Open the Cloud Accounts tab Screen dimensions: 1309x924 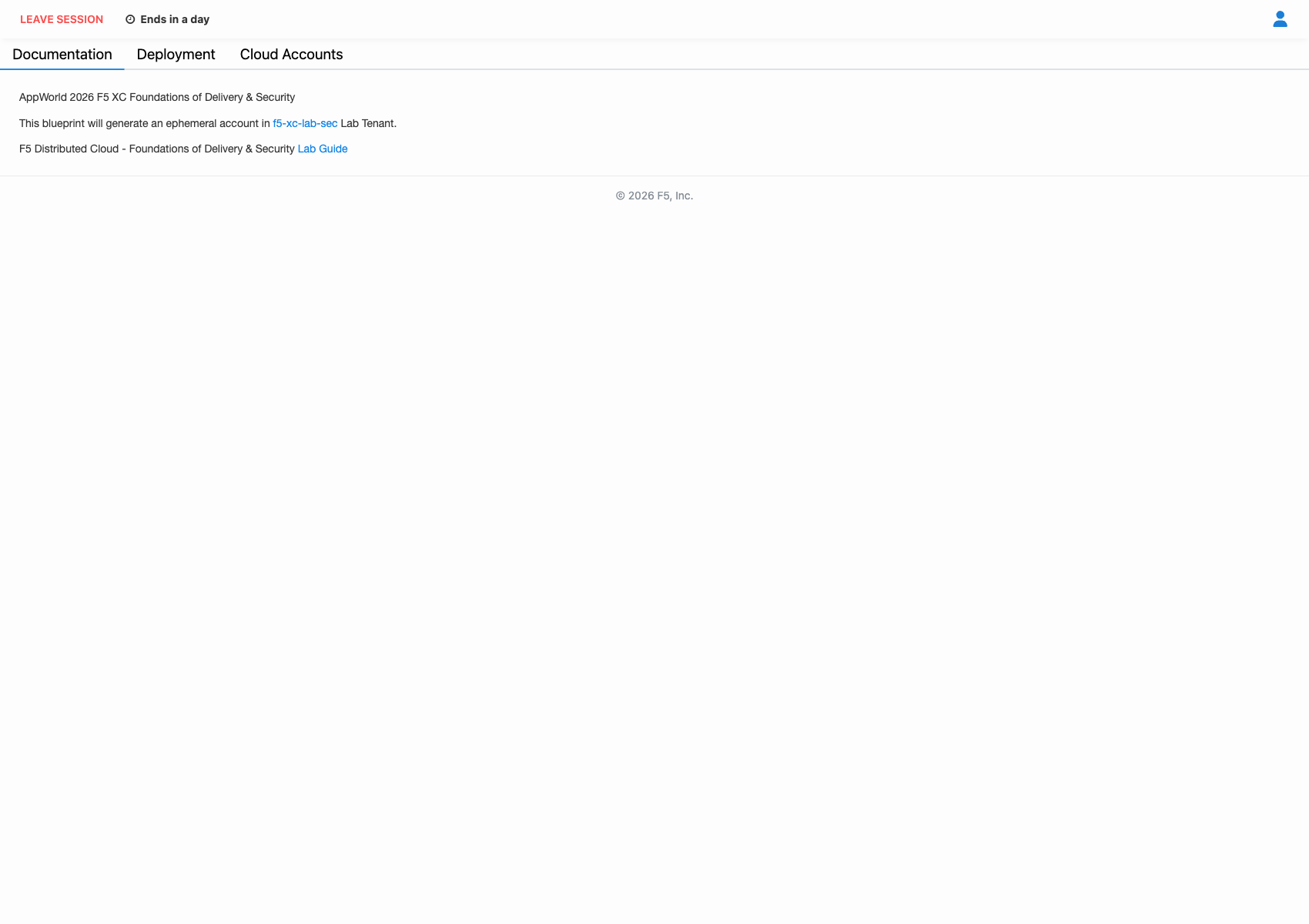point(291,55)
